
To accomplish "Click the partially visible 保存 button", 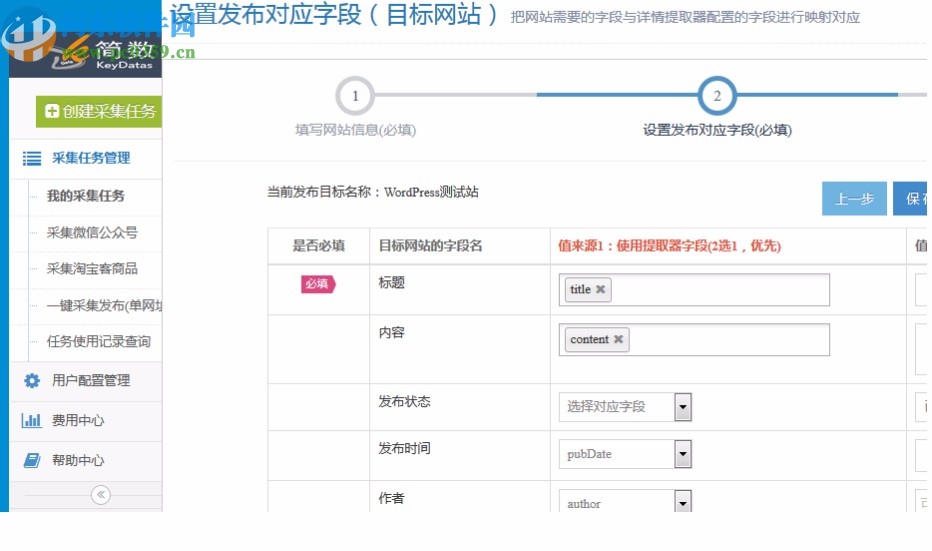I will tap(910, 199).
